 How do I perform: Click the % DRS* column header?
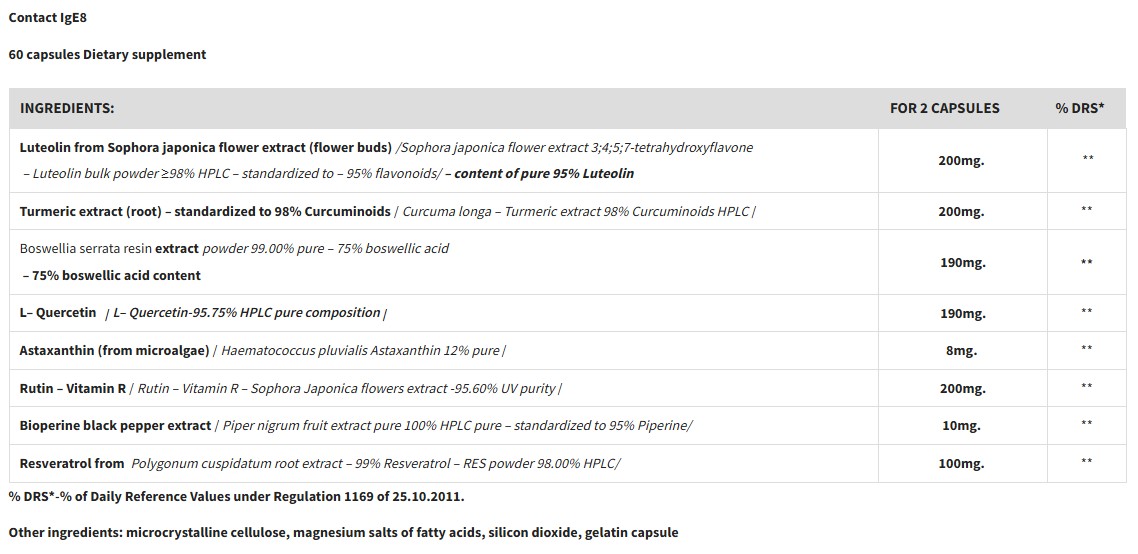coord(1079,108)
